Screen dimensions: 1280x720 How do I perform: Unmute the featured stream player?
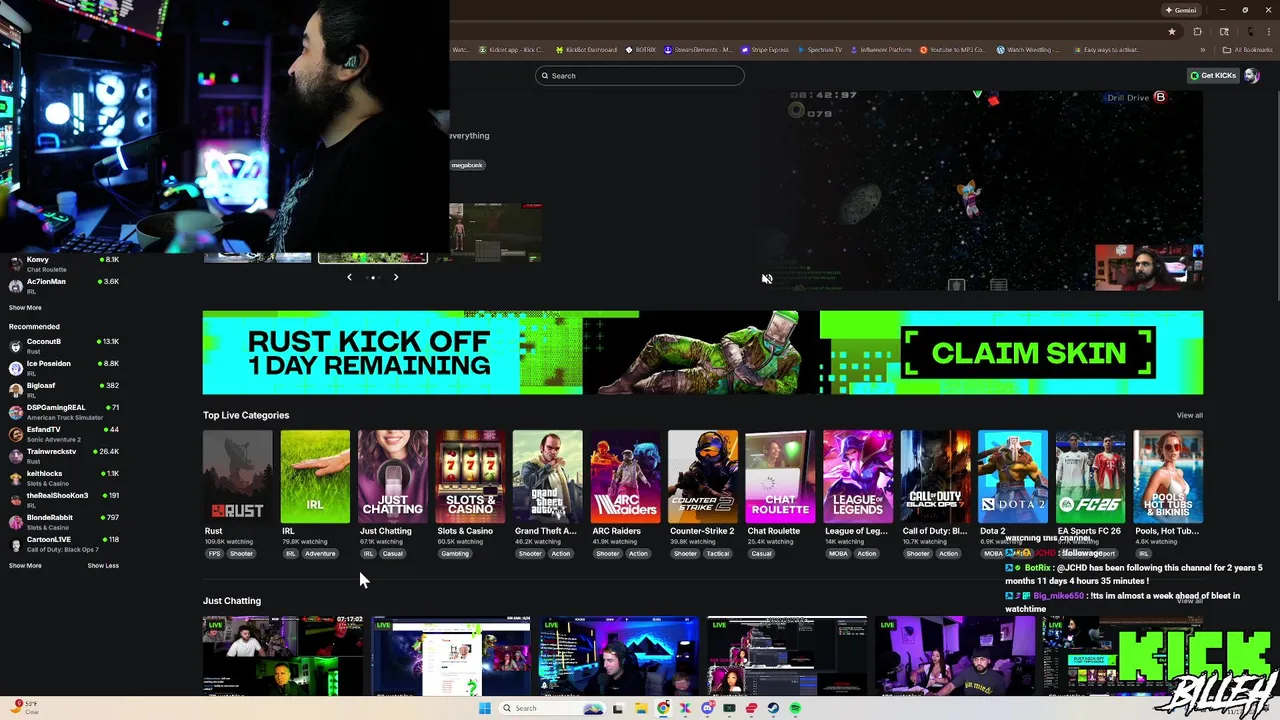point(767,279)
